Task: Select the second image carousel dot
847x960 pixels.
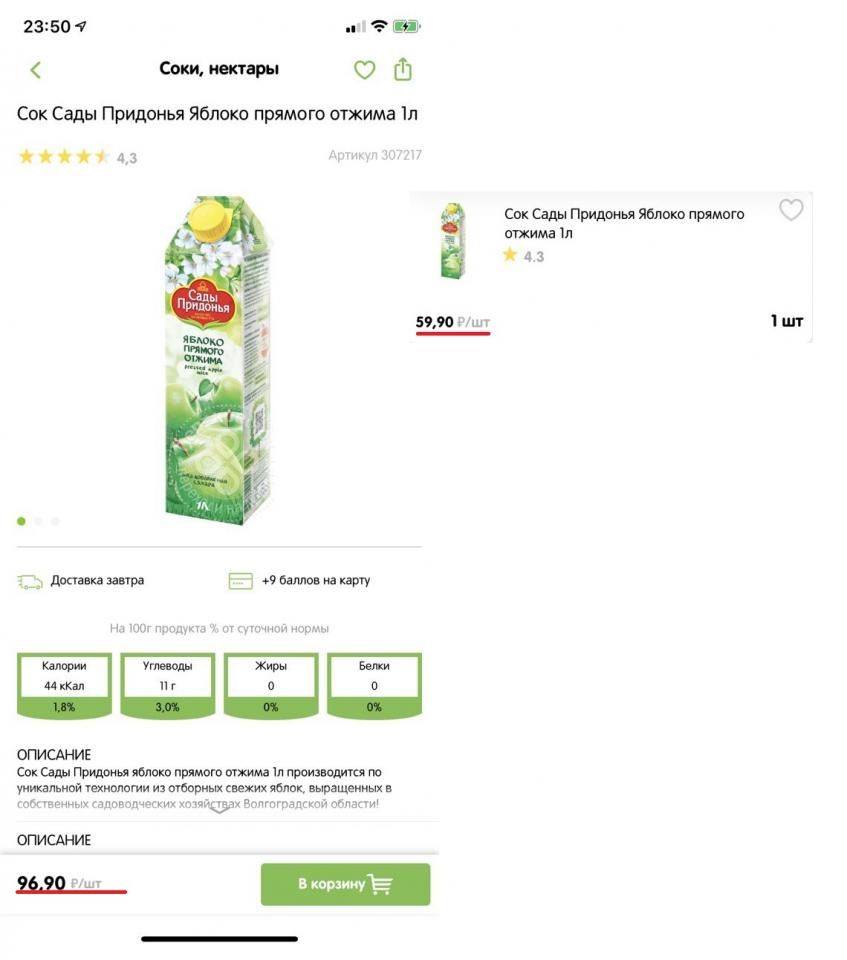Action: coord(39,521)
